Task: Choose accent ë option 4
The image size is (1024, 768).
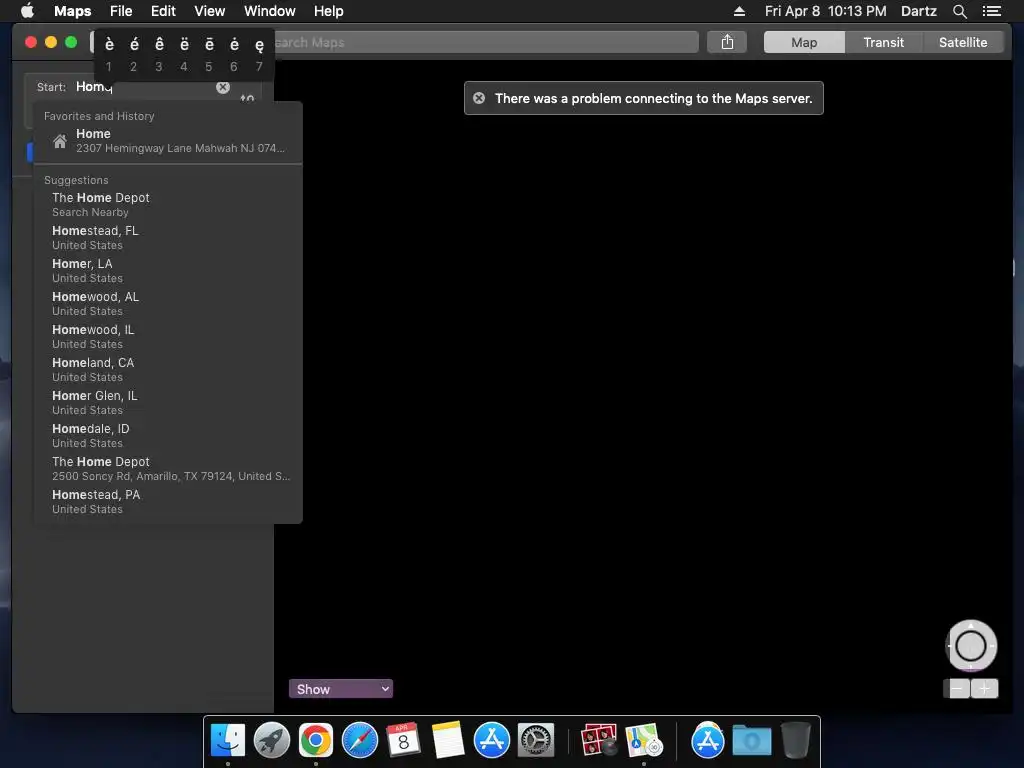Action: tap(184, 54)
